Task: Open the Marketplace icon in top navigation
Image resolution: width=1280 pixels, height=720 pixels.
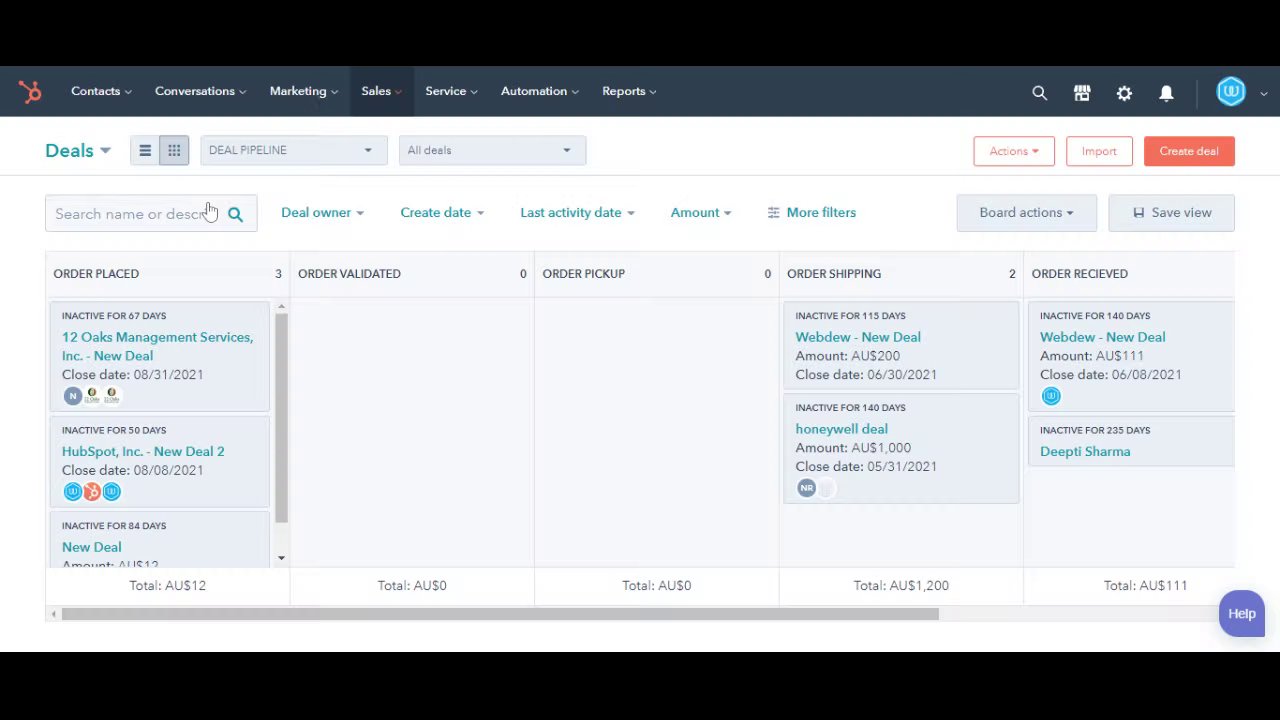Action: (1082, 93)
